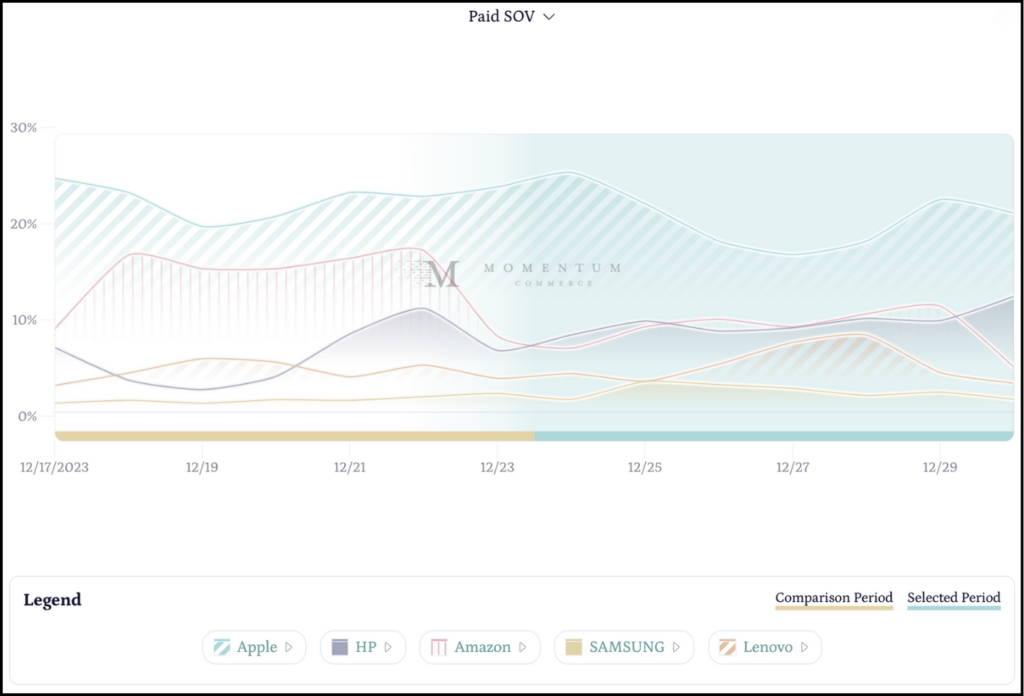Click the teal selected period bar under chart
This screenshot has width=1024, height=696.
[773, 436]
